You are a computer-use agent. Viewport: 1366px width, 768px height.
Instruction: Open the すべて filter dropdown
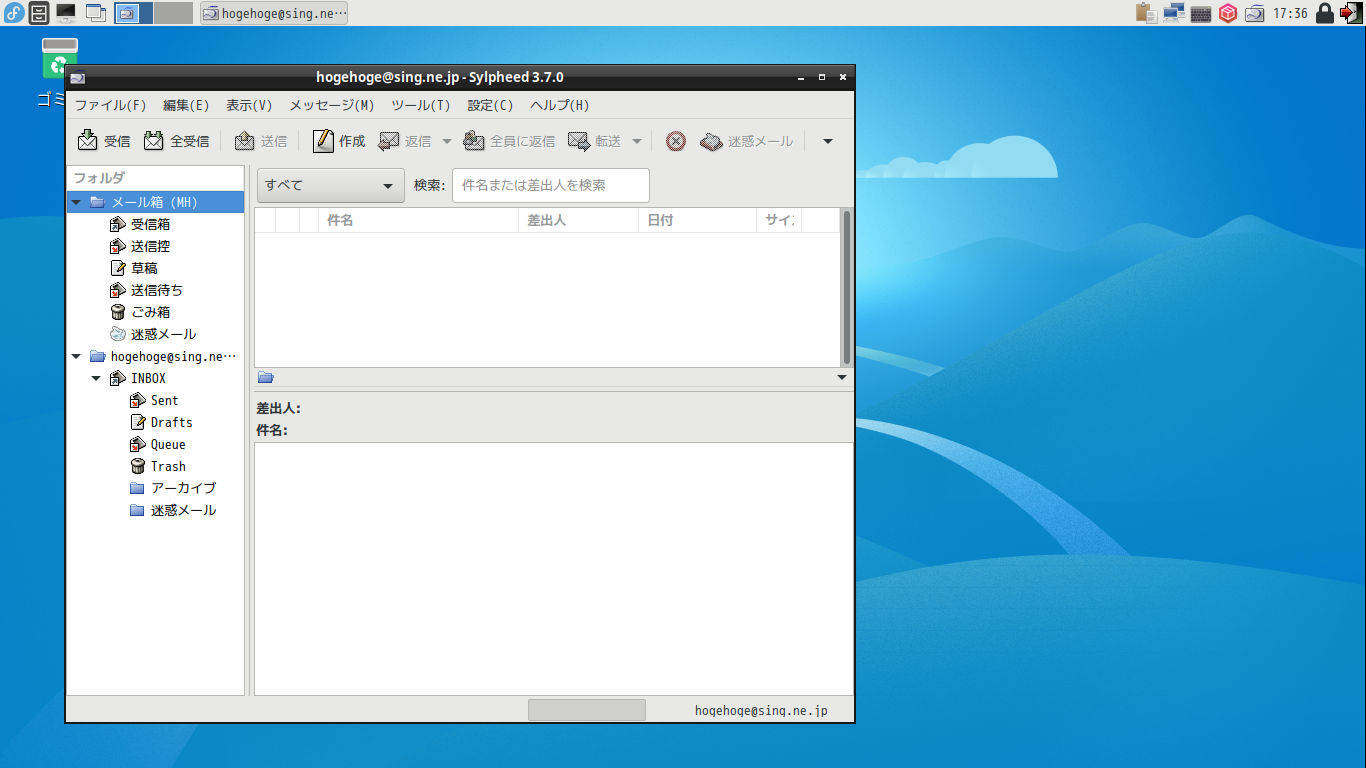331,185
